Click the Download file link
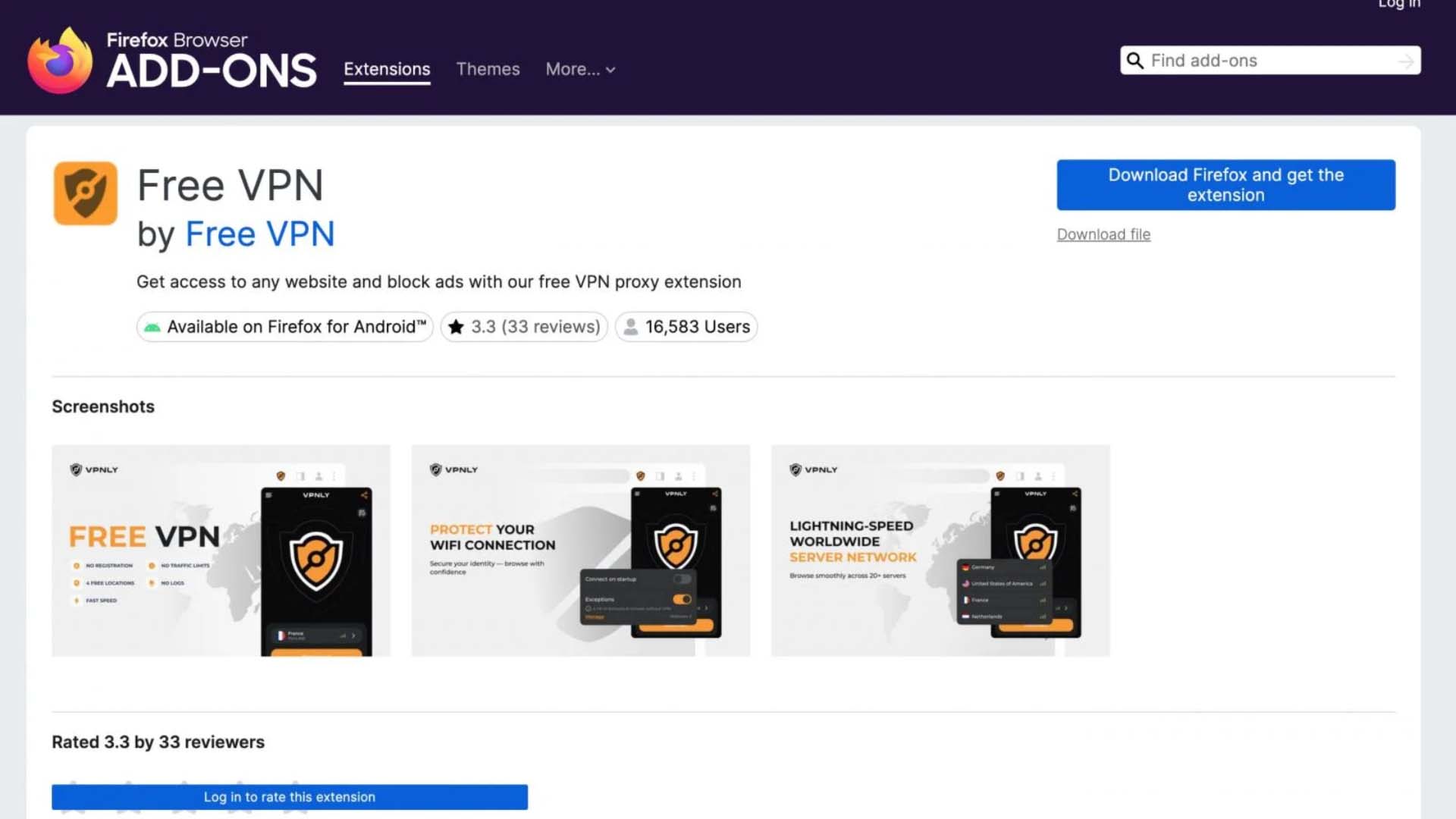 point(1103,234)
